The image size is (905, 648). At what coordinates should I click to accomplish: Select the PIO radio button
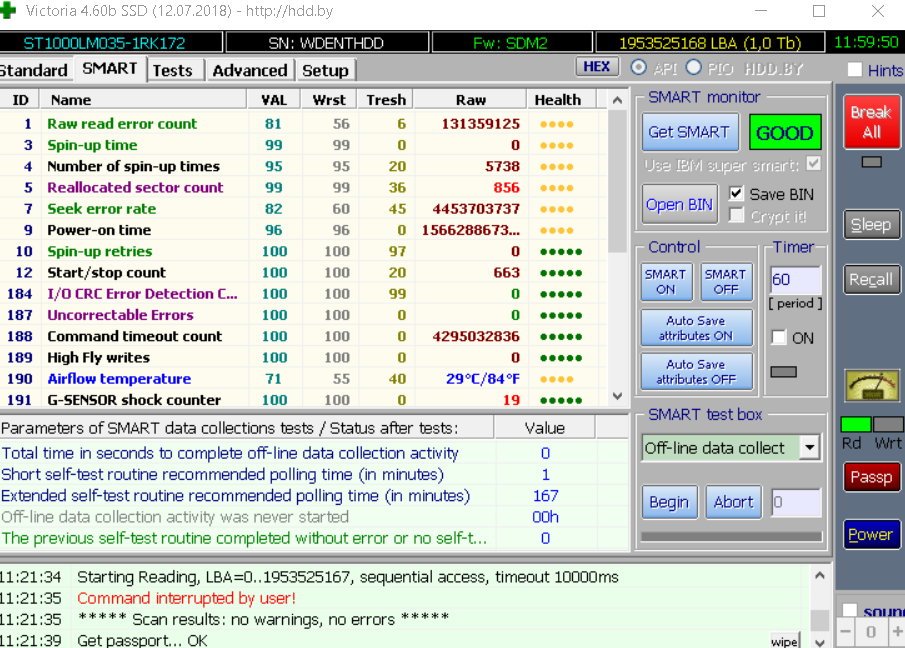pyautogui.click(x=693, y=69)
